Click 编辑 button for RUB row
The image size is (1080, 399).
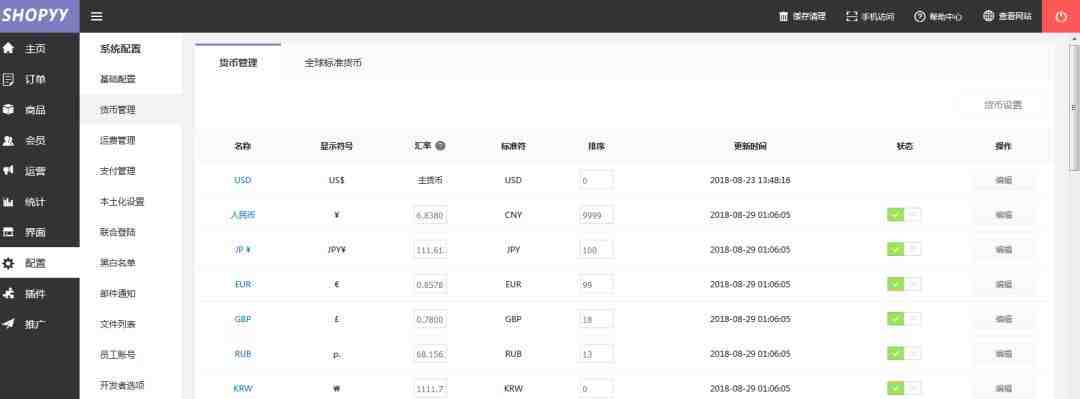(1004, 354)
